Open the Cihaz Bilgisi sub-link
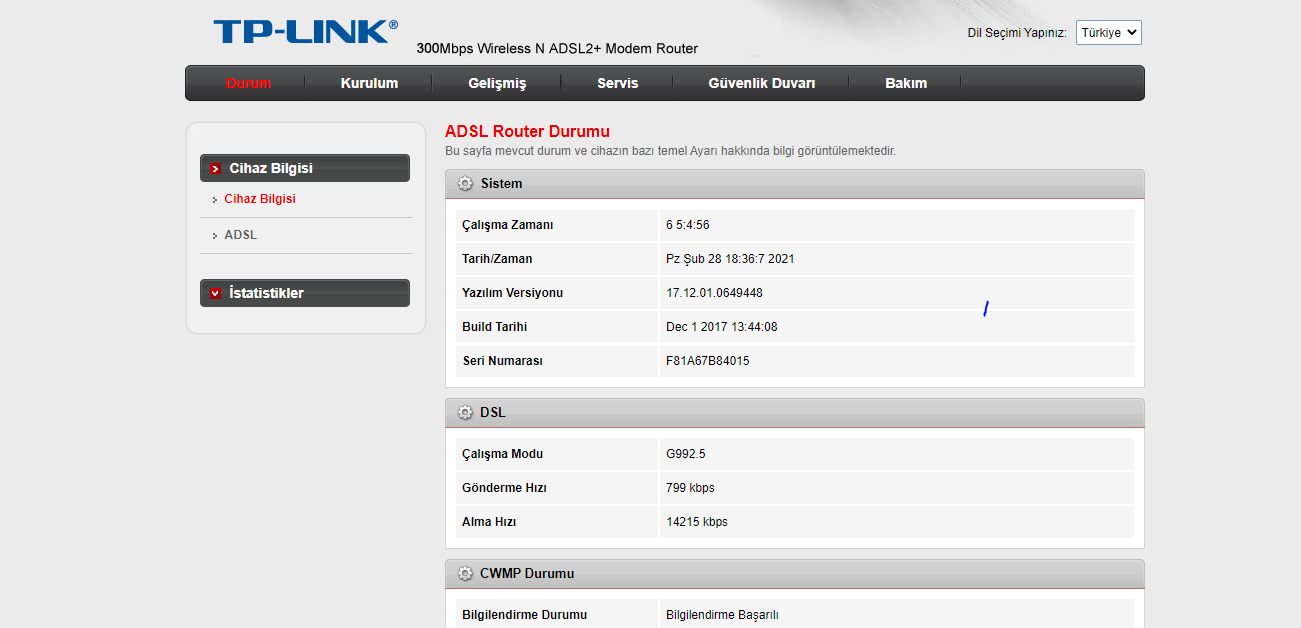1301x628 pixels. 260,199
